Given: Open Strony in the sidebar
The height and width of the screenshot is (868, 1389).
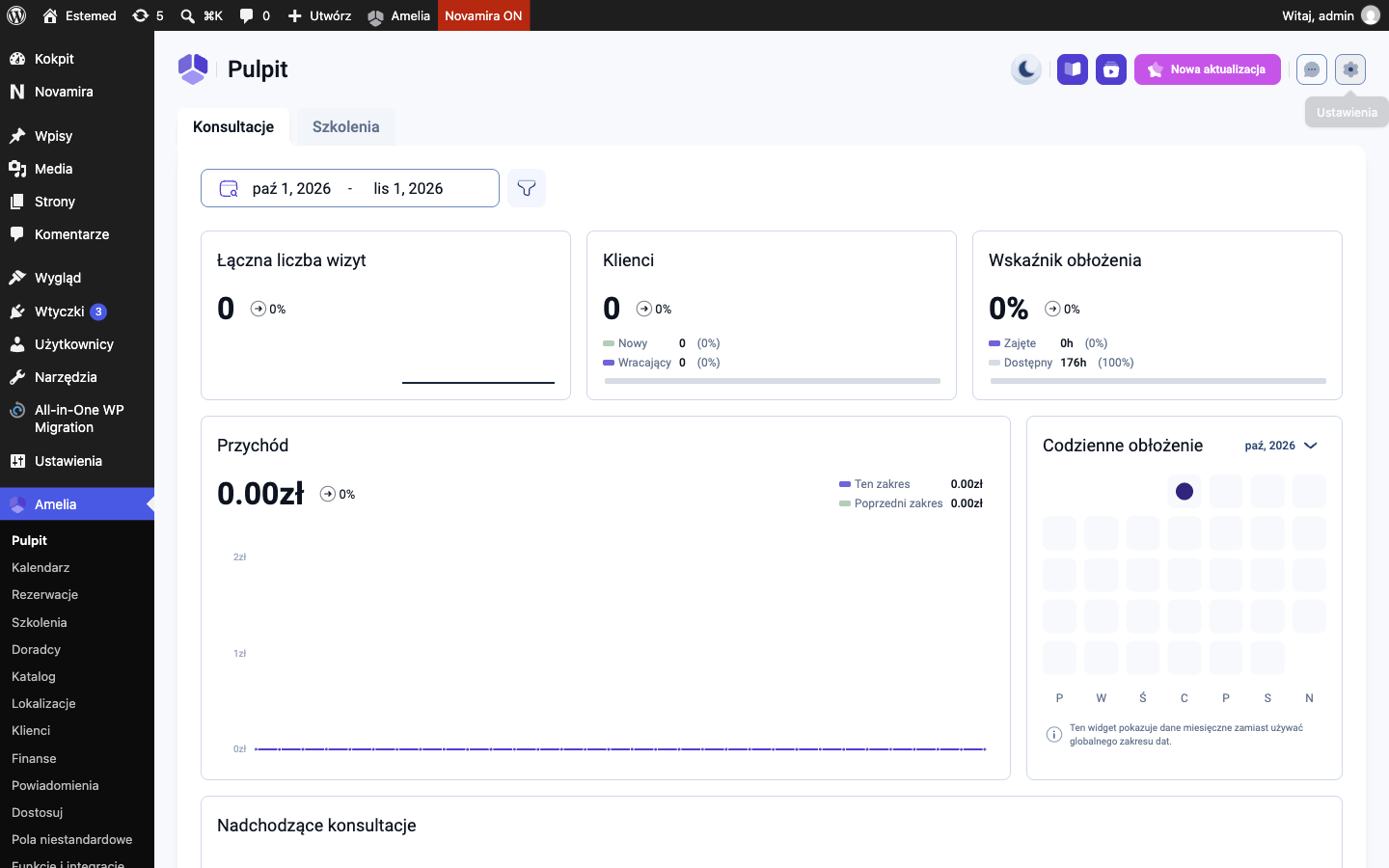Looking at the screenshot, I should 77,202.
